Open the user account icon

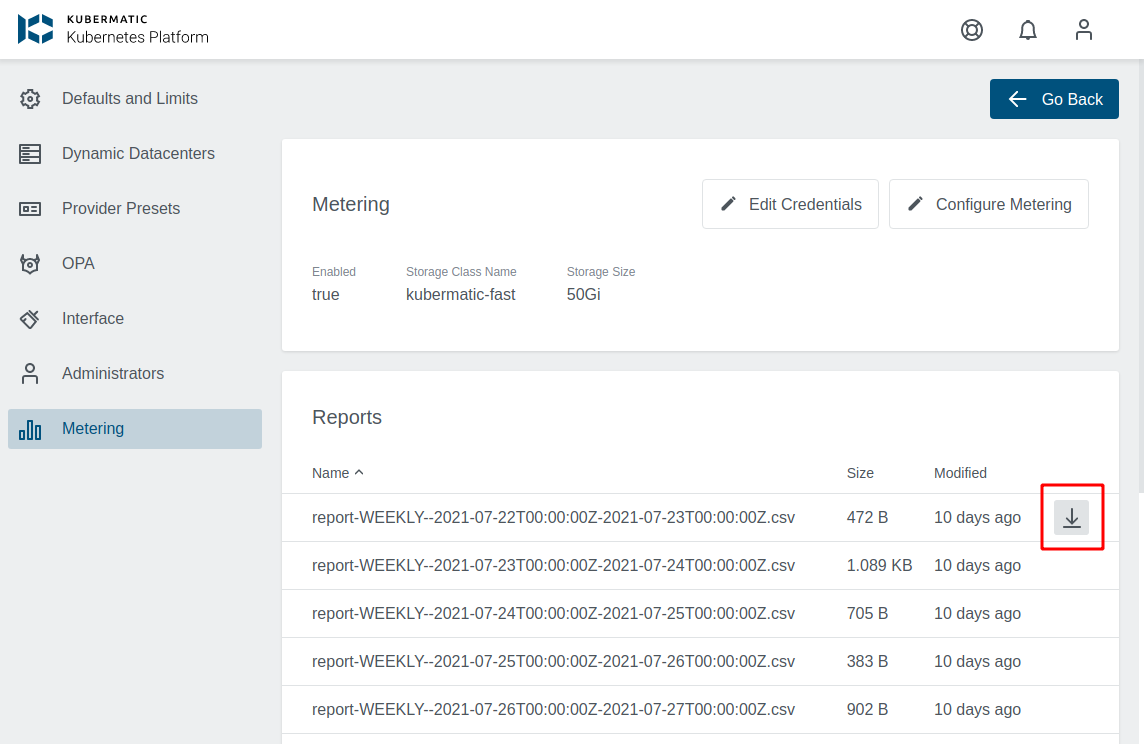[x=1084, y=30]
